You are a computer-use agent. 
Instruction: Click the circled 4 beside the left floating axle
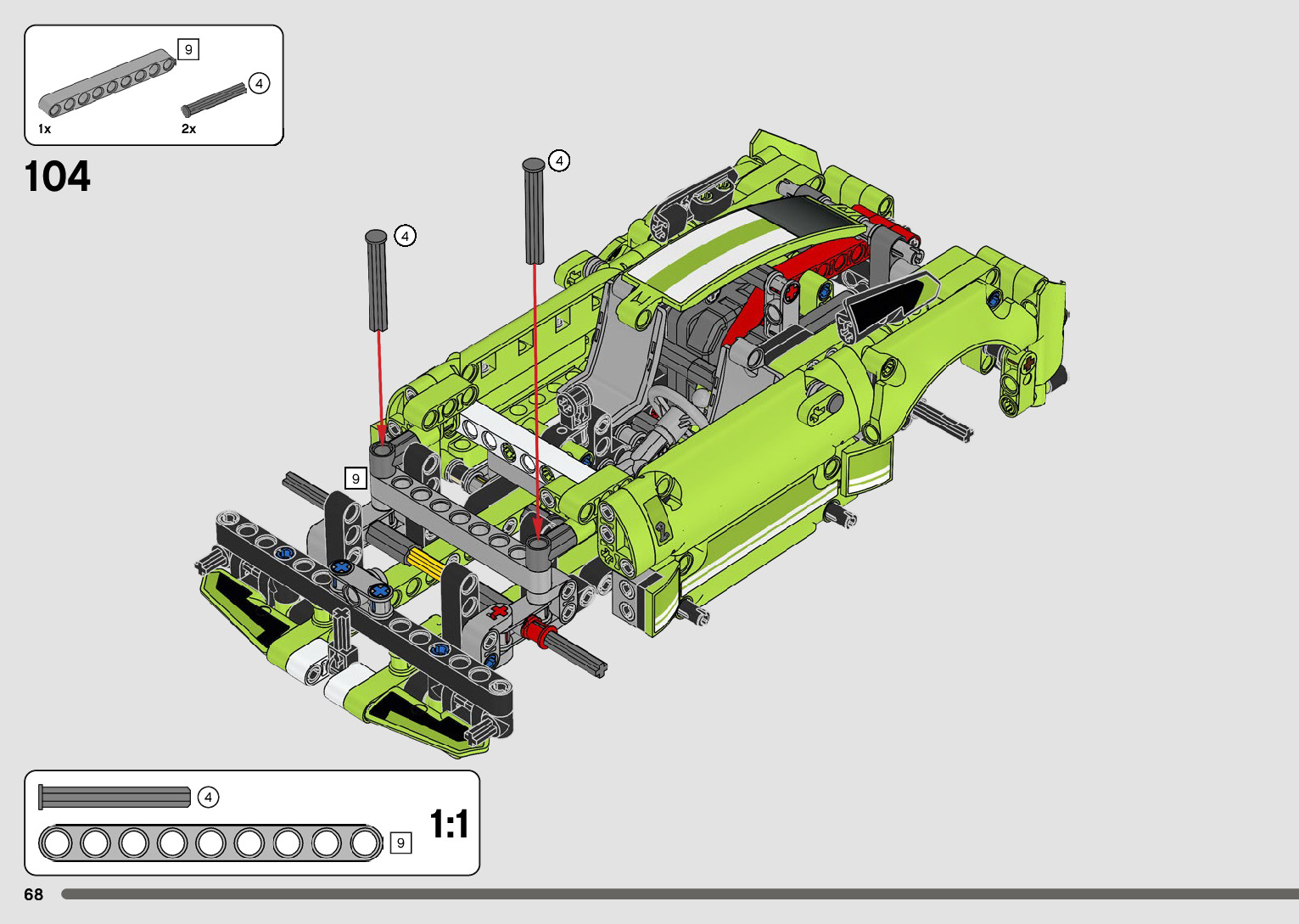(406, 236)
